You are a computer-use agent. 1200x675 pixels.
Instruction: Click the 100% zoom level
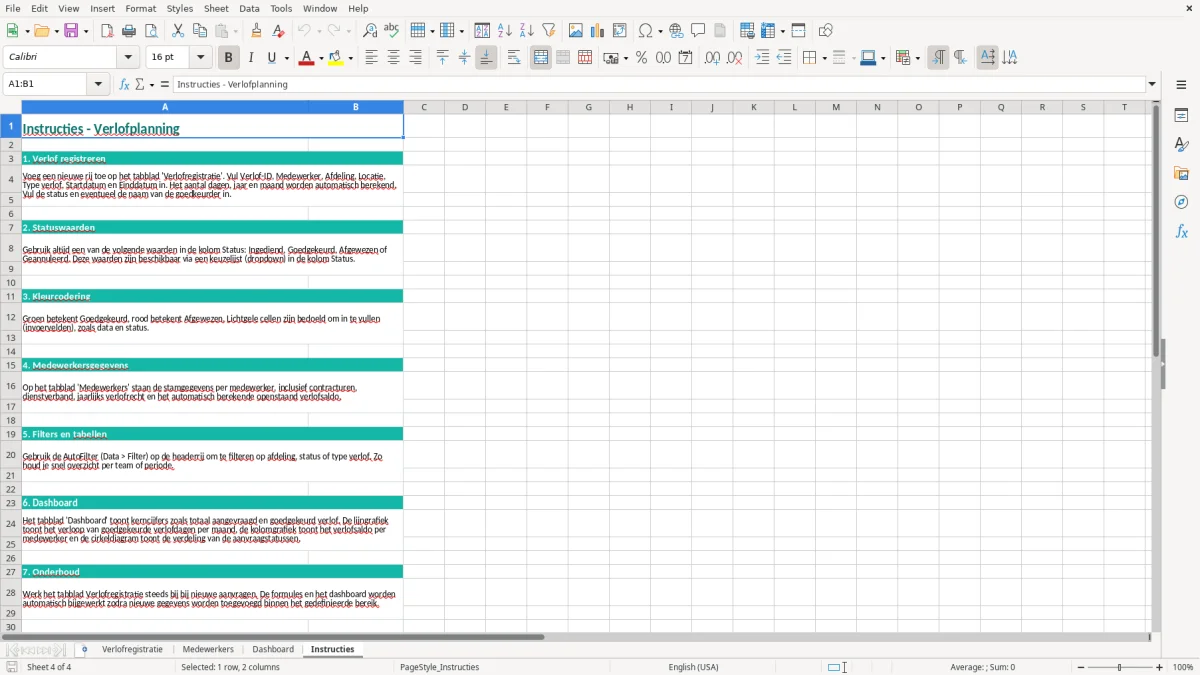(x=1183, y=667)
